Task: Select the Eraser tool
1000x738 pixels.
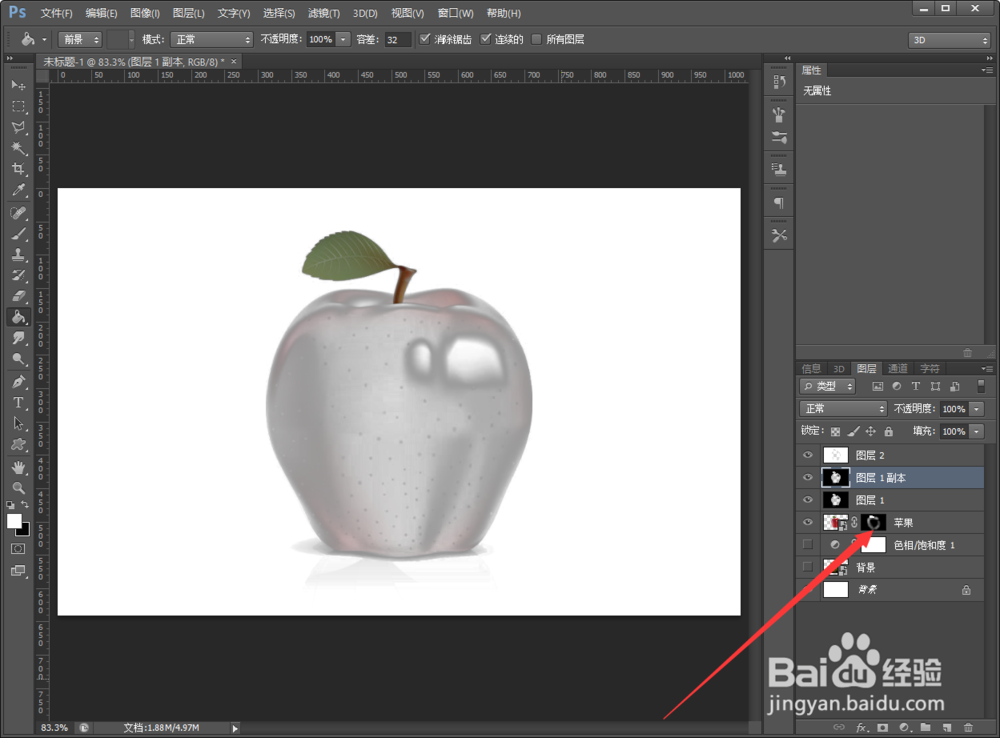Action: [x=18, y=296]
